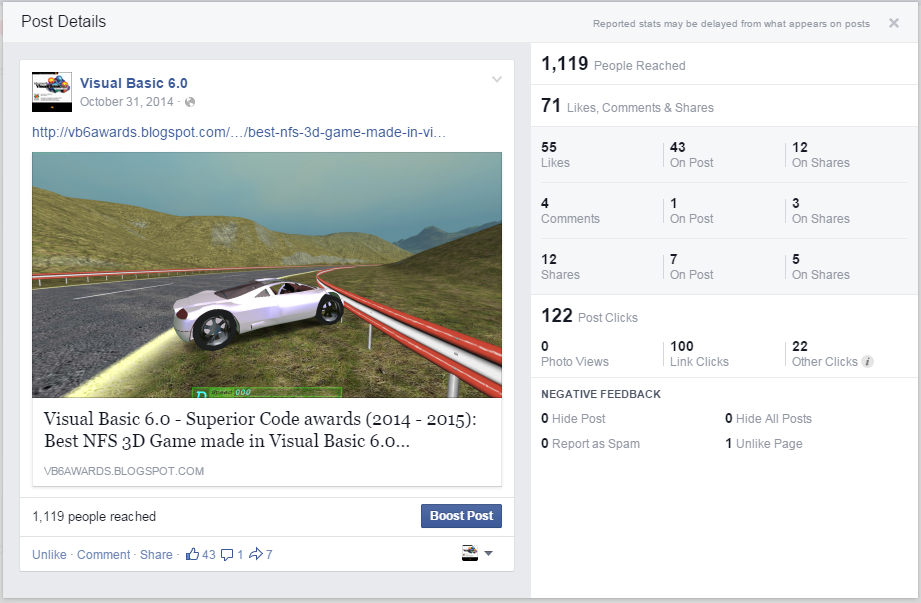Open the October 31, 2014 timestamp link
Screen dimensions: 921x603
pyautogui.click(x=127, y=102)
